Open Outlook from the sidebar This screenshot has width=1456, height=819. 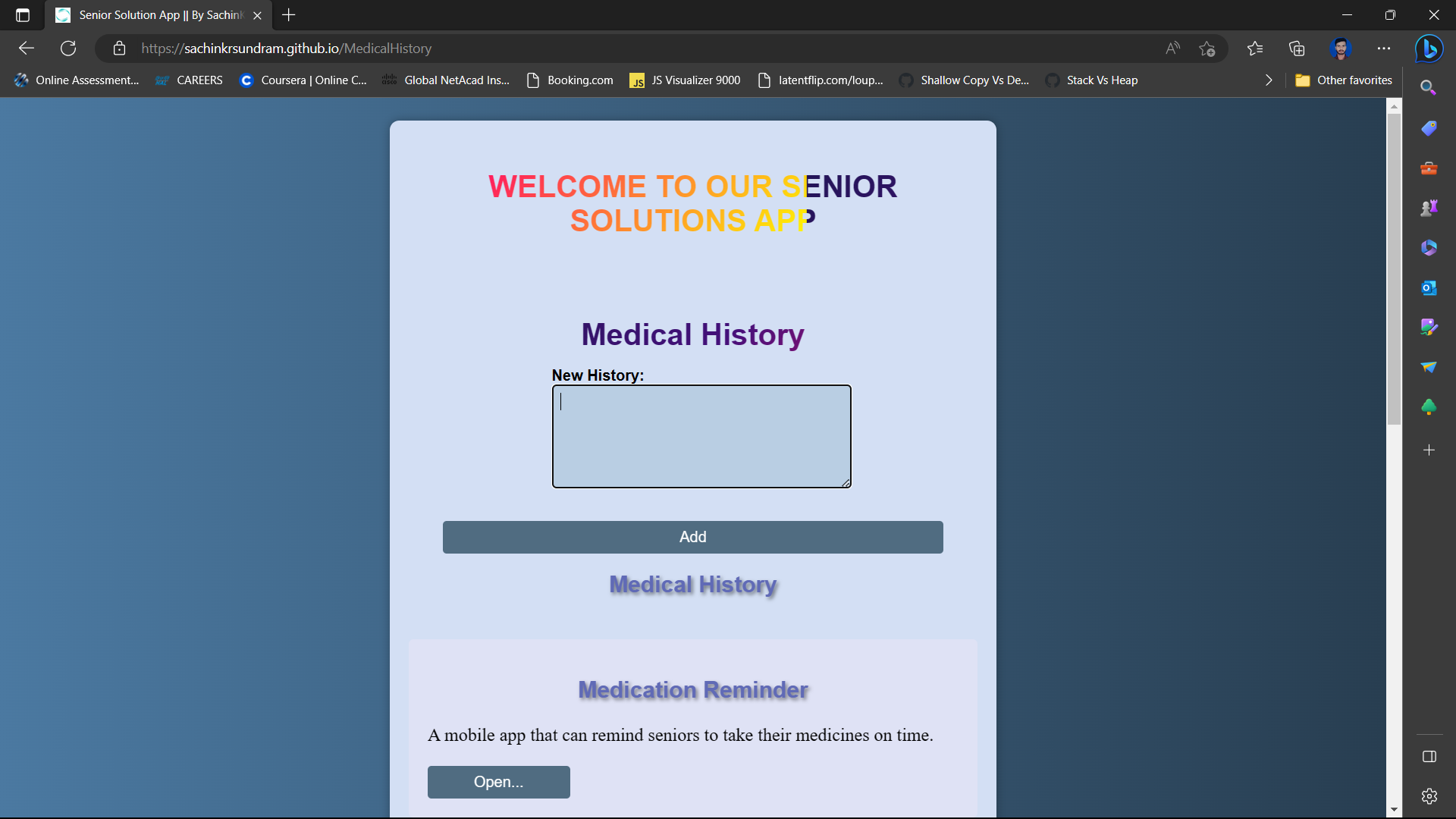coord(1429,288)
